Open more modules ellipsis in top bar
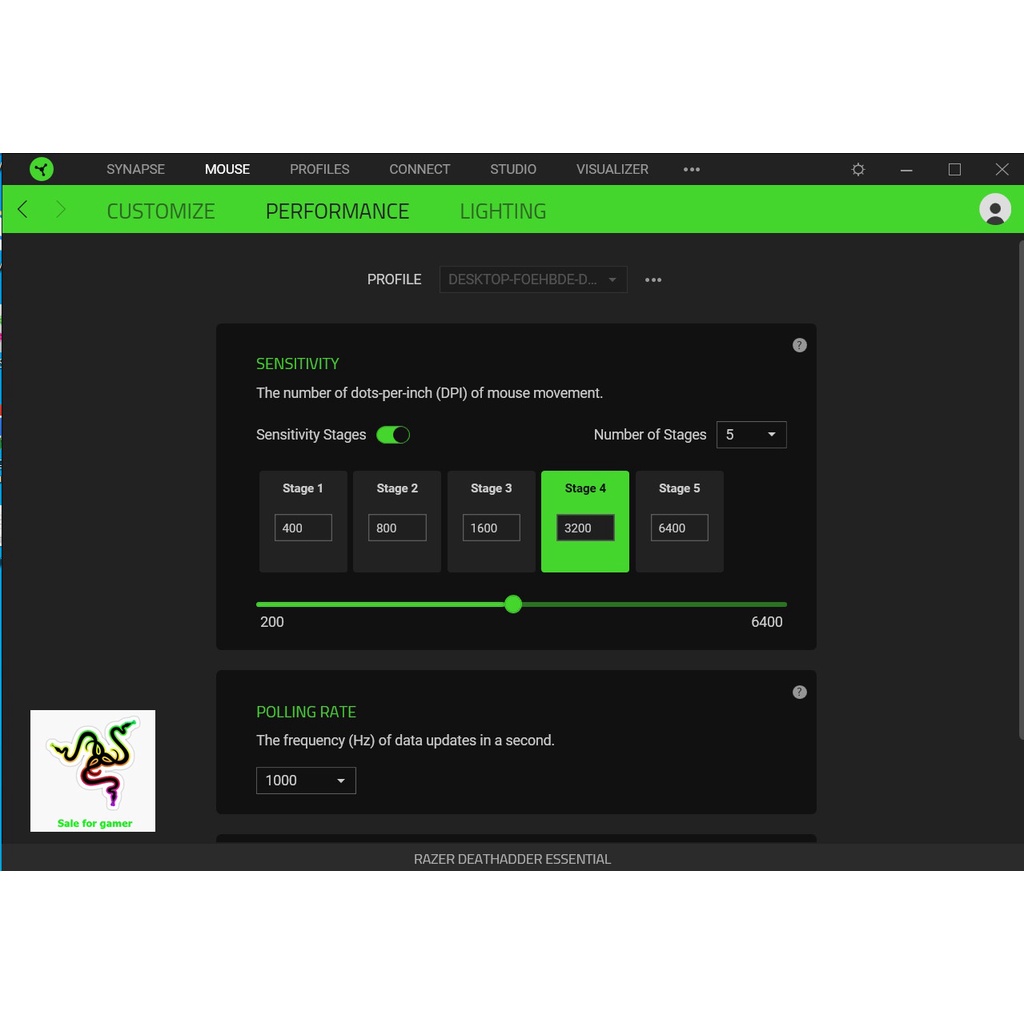The image size is (1024, 1024). pyautogui.click(x=691, y=170)
